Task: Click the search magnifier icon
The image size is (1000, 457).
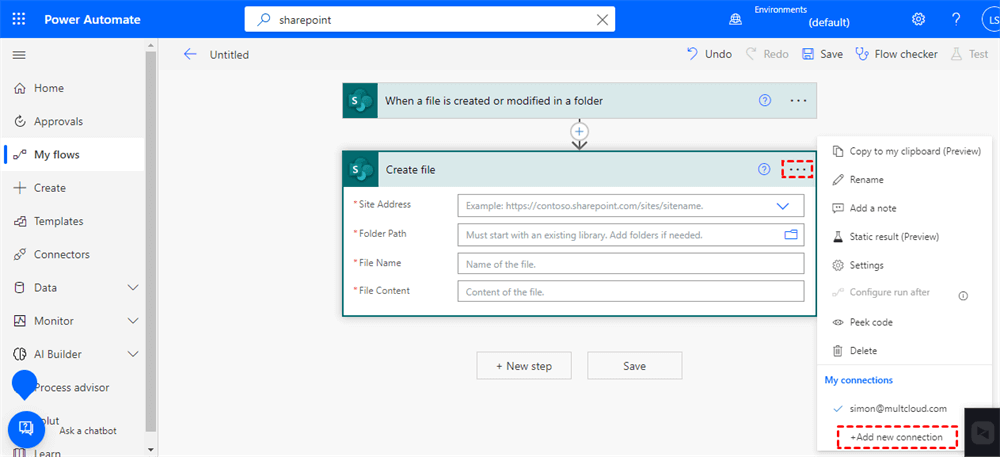Action: tap(263, 20)
